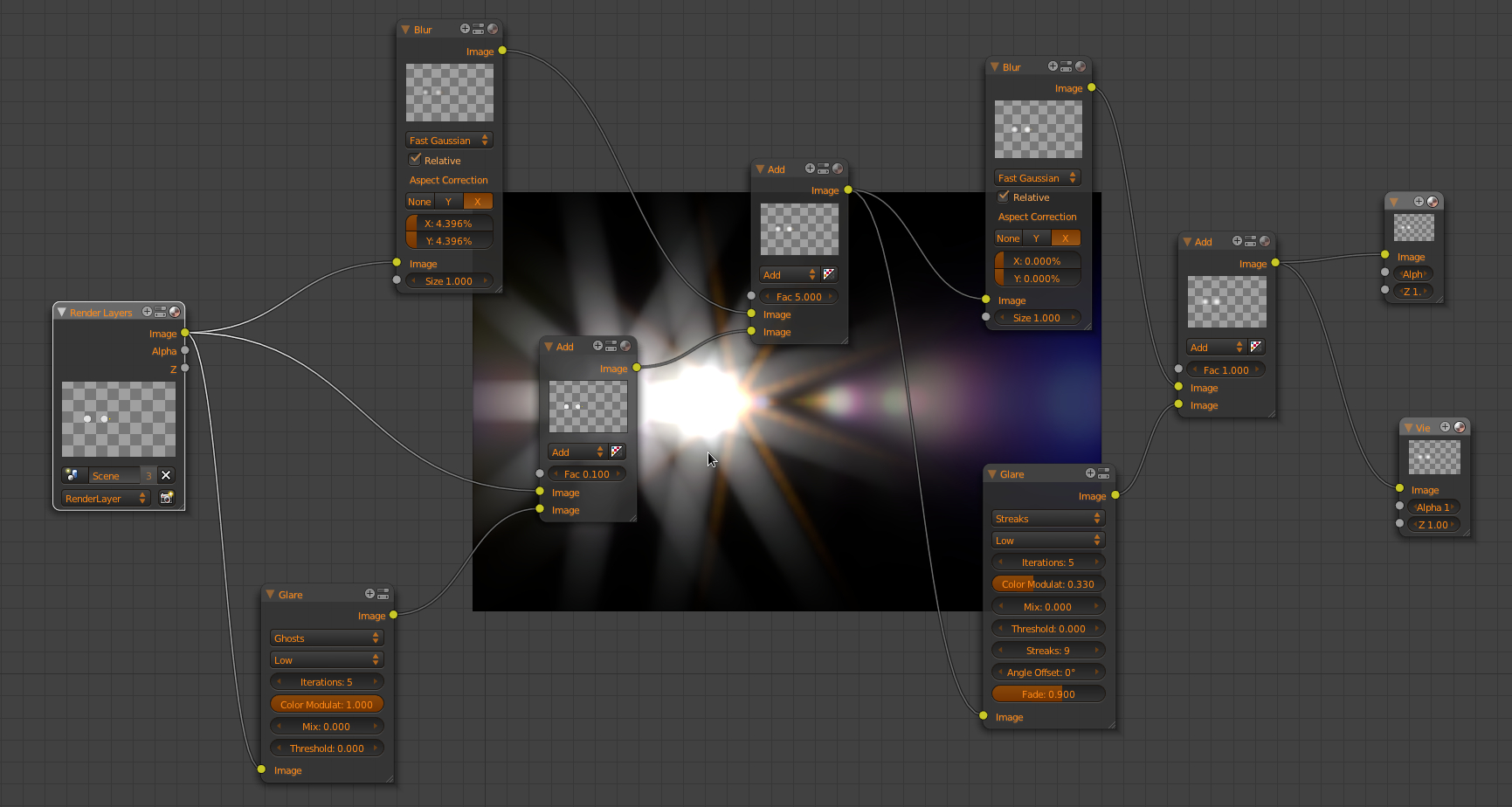Click the Fade: 0.900 slider
The height and width of the screenshot is (807, 1512).
pos(1048,693)
